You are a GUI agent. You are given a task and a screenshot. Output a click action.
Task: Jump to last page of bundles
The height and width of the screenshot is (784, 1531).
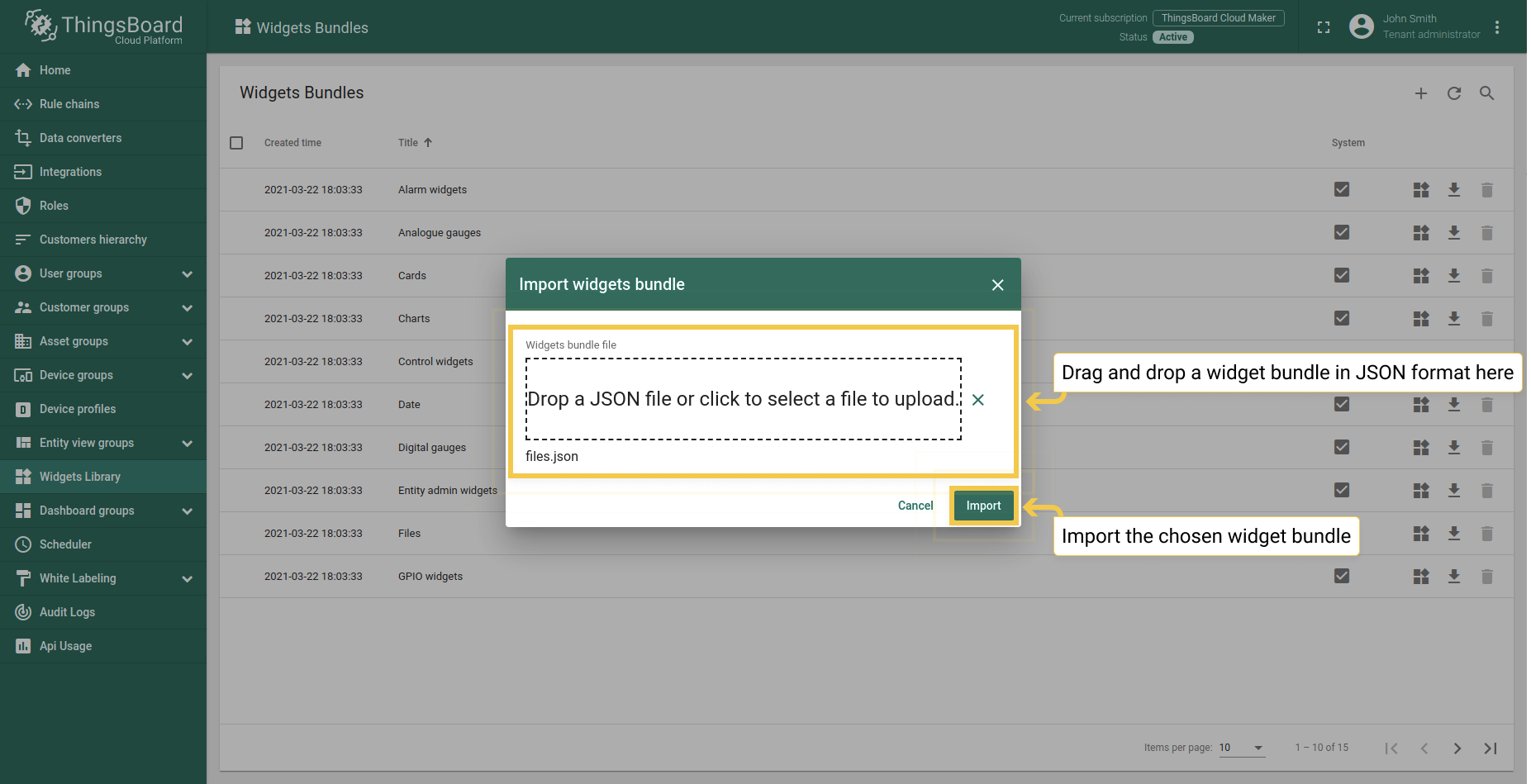(x=1491, y=748)
